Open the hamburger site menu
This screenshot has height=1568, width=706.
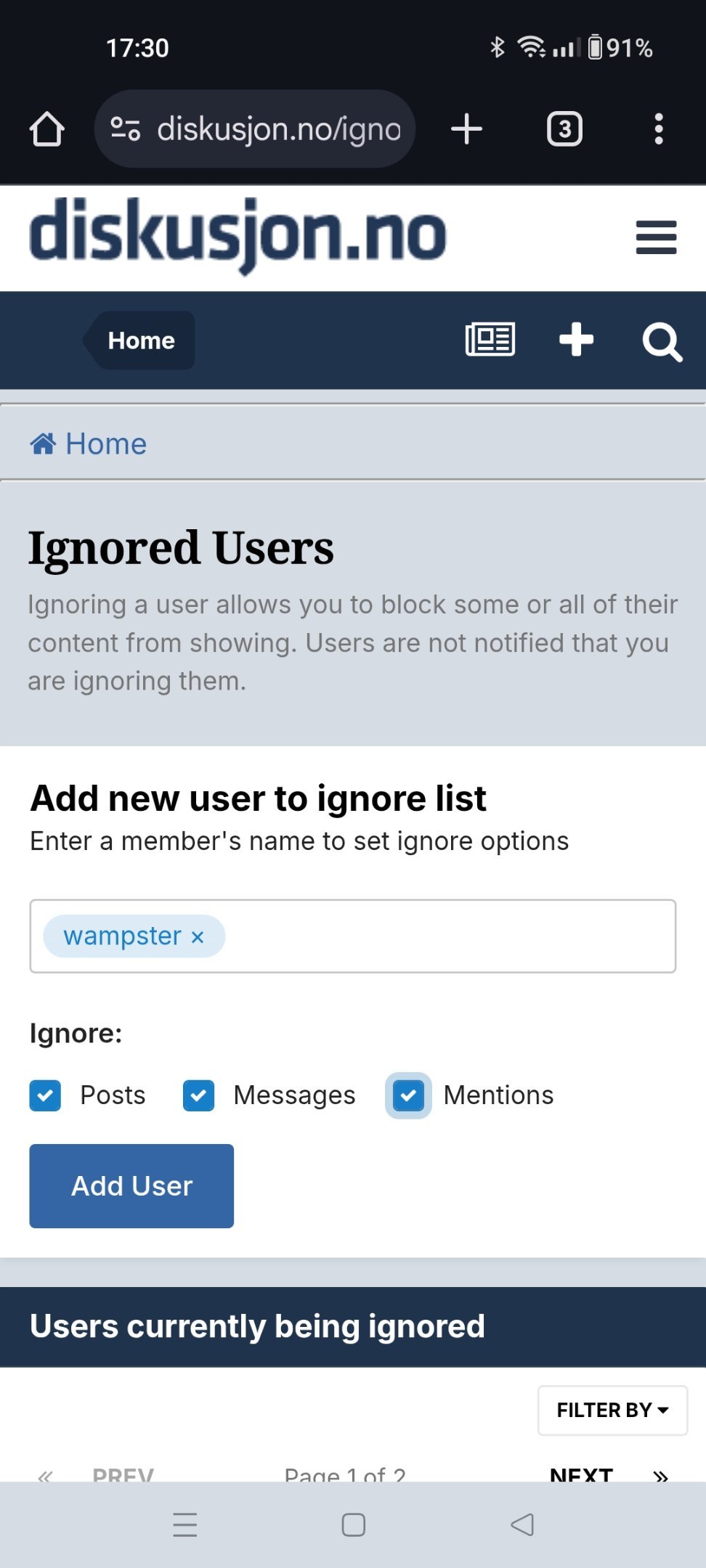656,237
